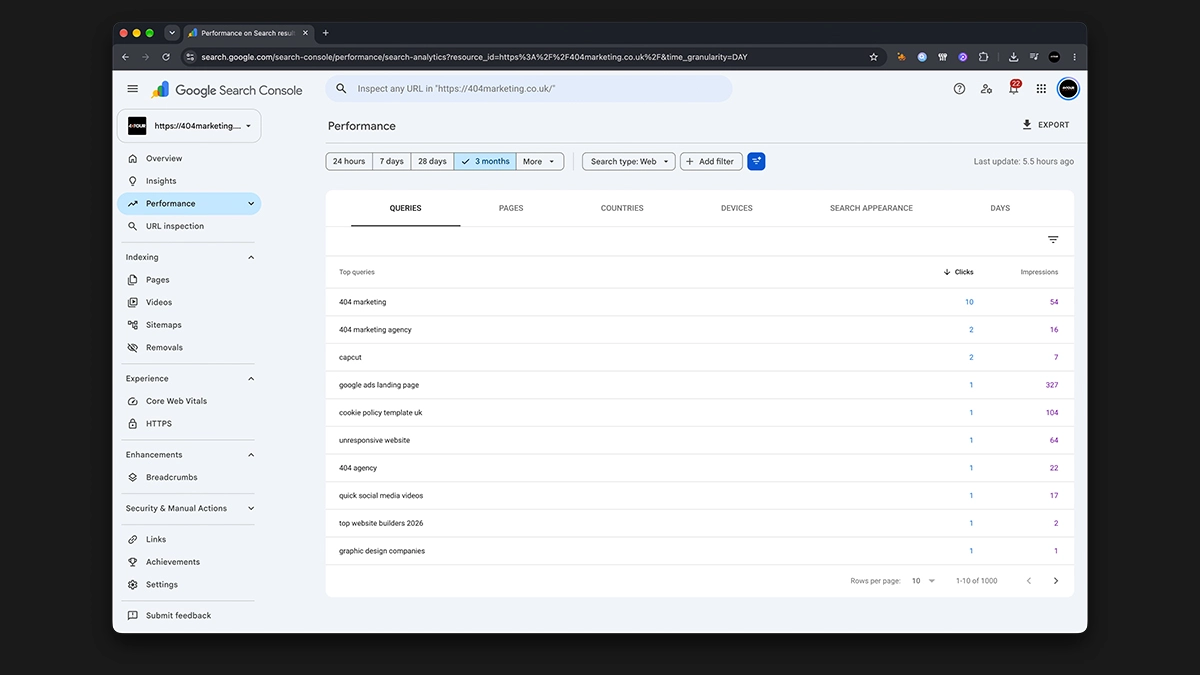Go back to previous page
Image resolution: width=1200 pixels, height=675 pixels.
(126, 57)
